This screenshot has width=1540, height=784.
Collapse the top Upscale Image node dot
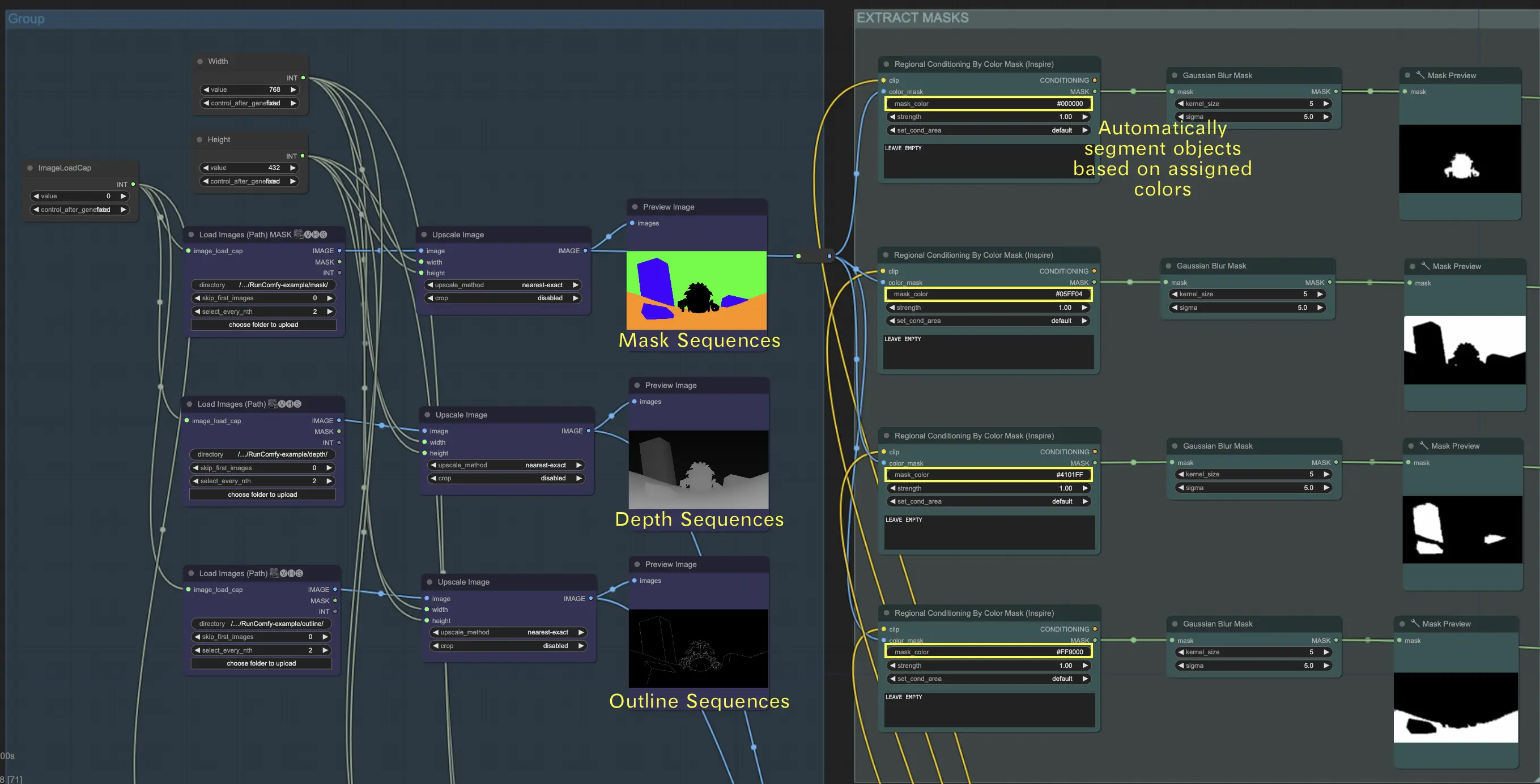click(424, 235)
